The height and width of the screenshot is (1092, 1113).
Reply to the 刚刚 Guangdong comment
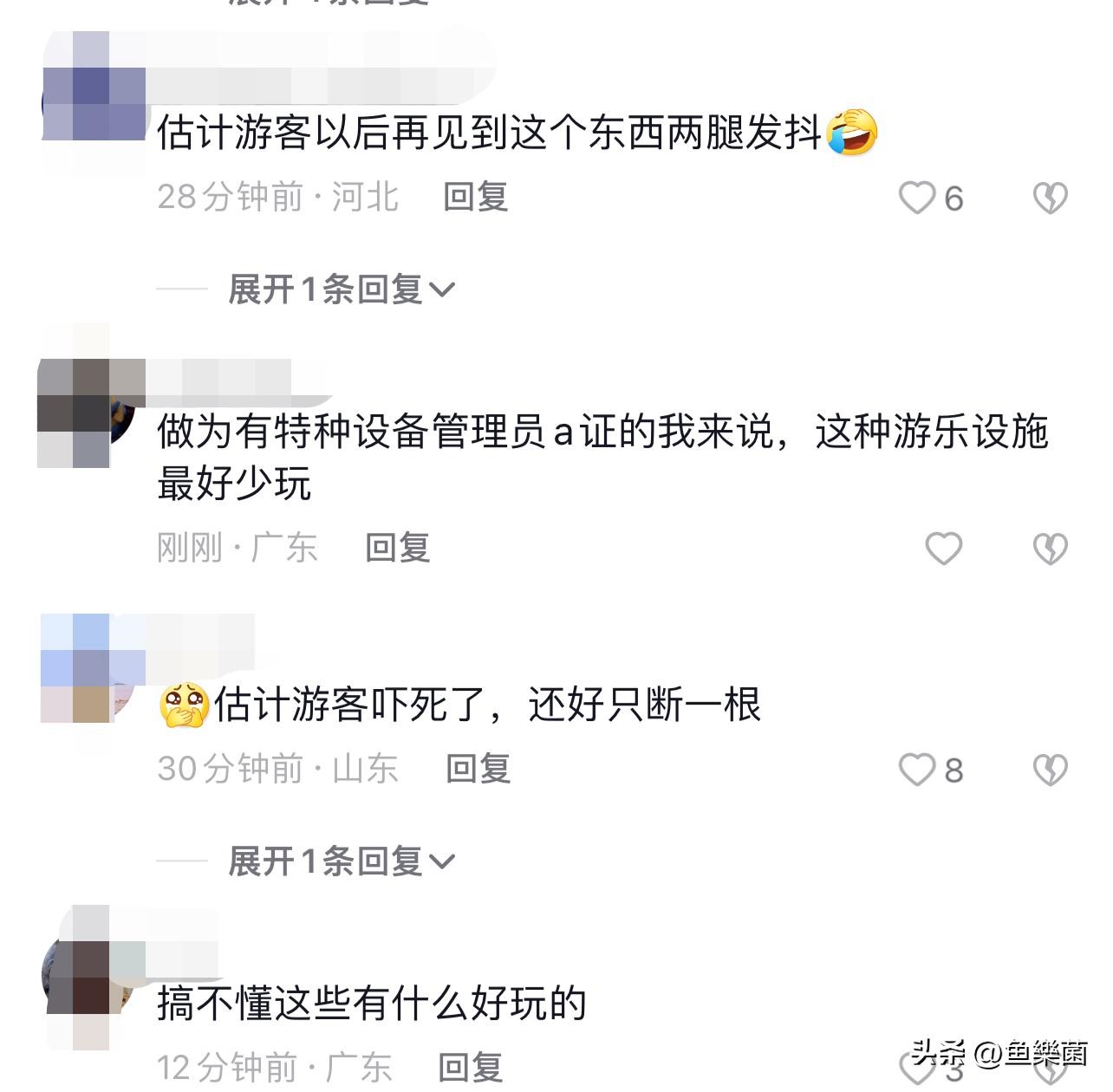pyautogui.click(x=398, y=548)
